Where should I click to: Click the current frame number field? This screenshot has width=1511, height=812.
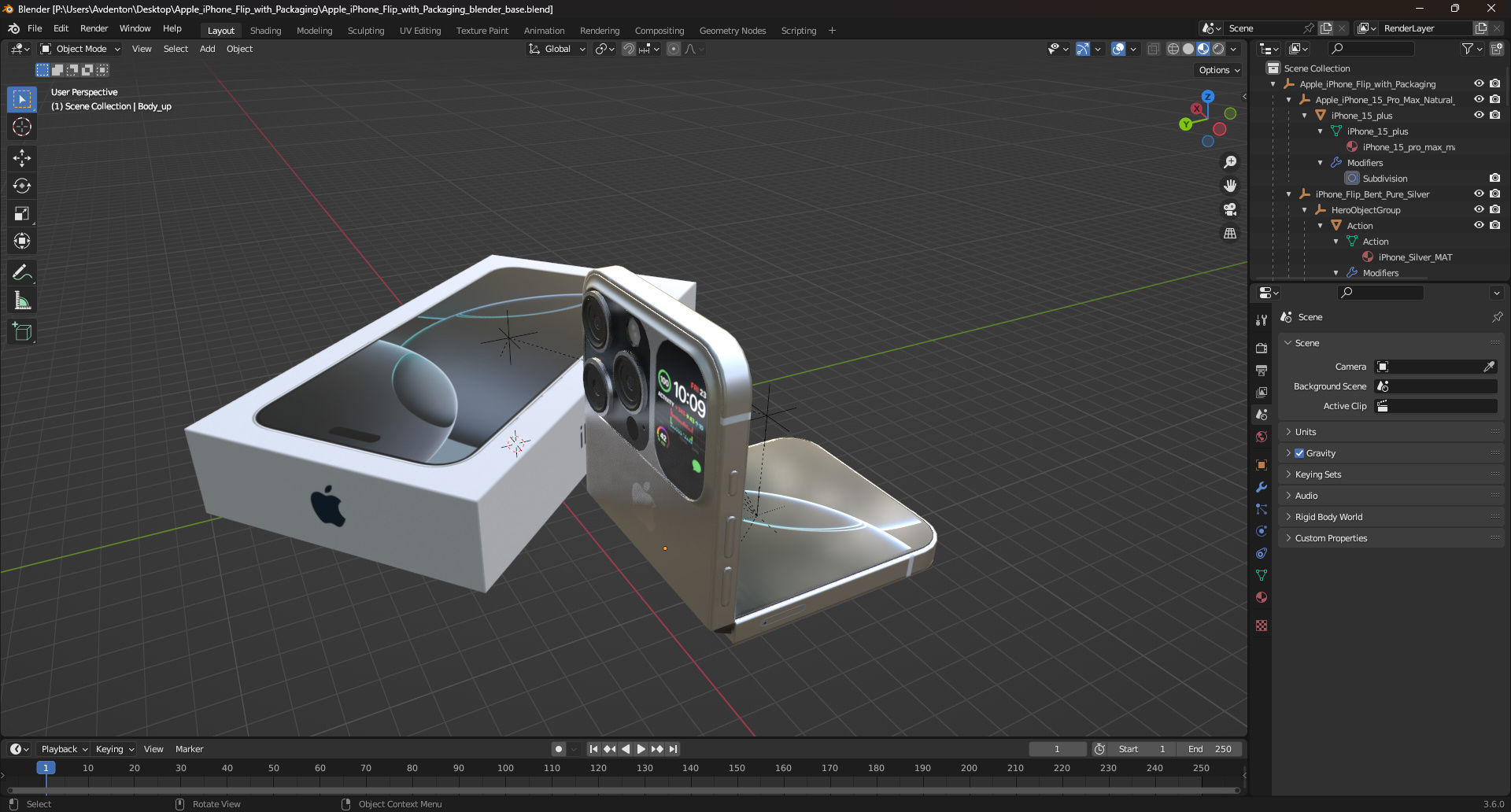1058,749
